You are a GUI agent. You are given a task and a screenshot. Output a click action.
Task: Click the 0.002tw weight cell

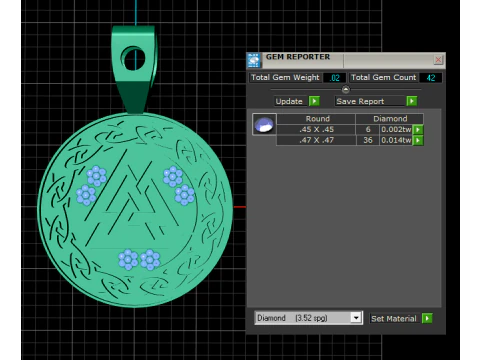tap(396, 129)
